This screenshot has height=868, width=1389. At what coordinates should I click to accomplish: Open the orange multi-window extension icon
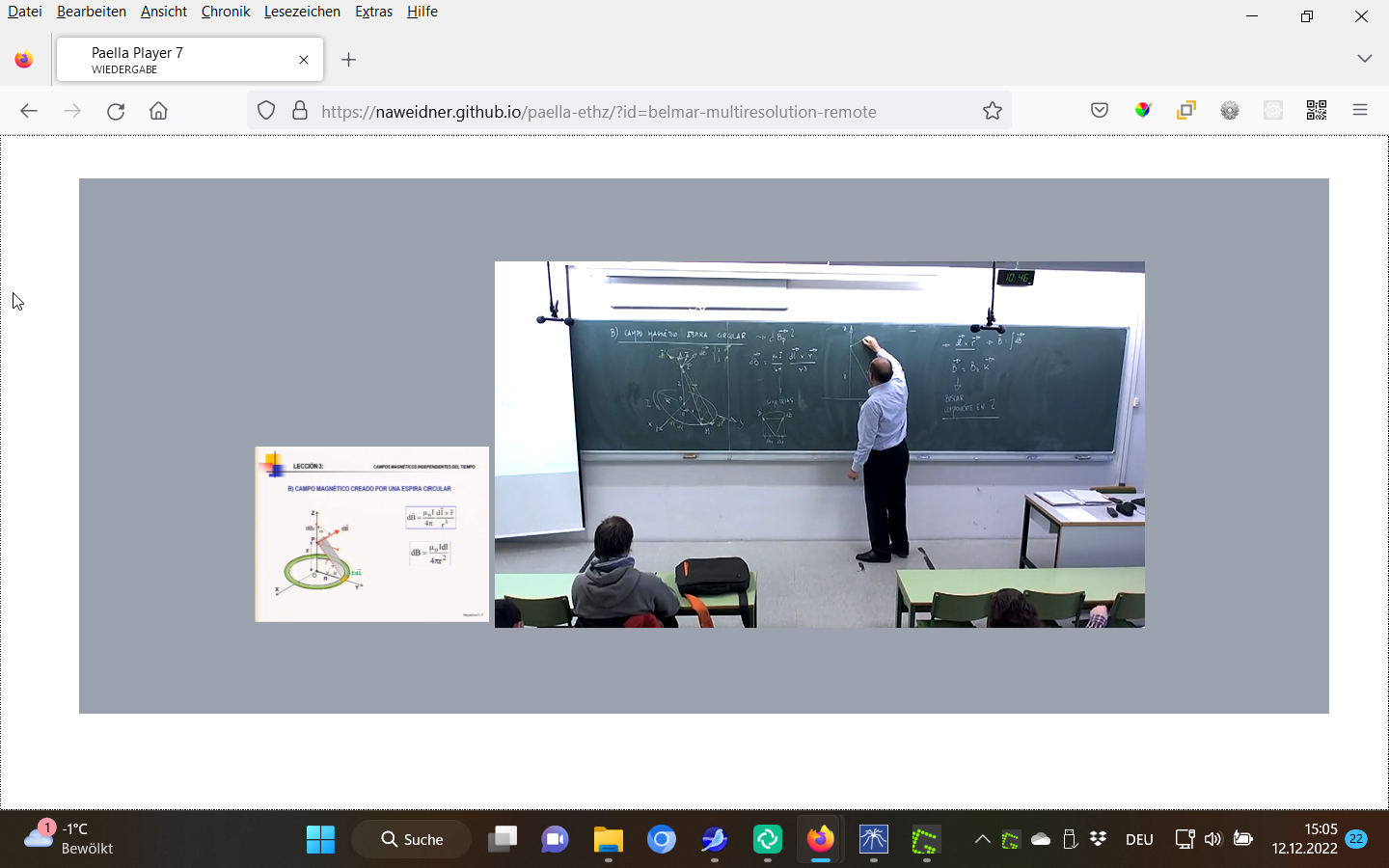(x=1185, y=110)
